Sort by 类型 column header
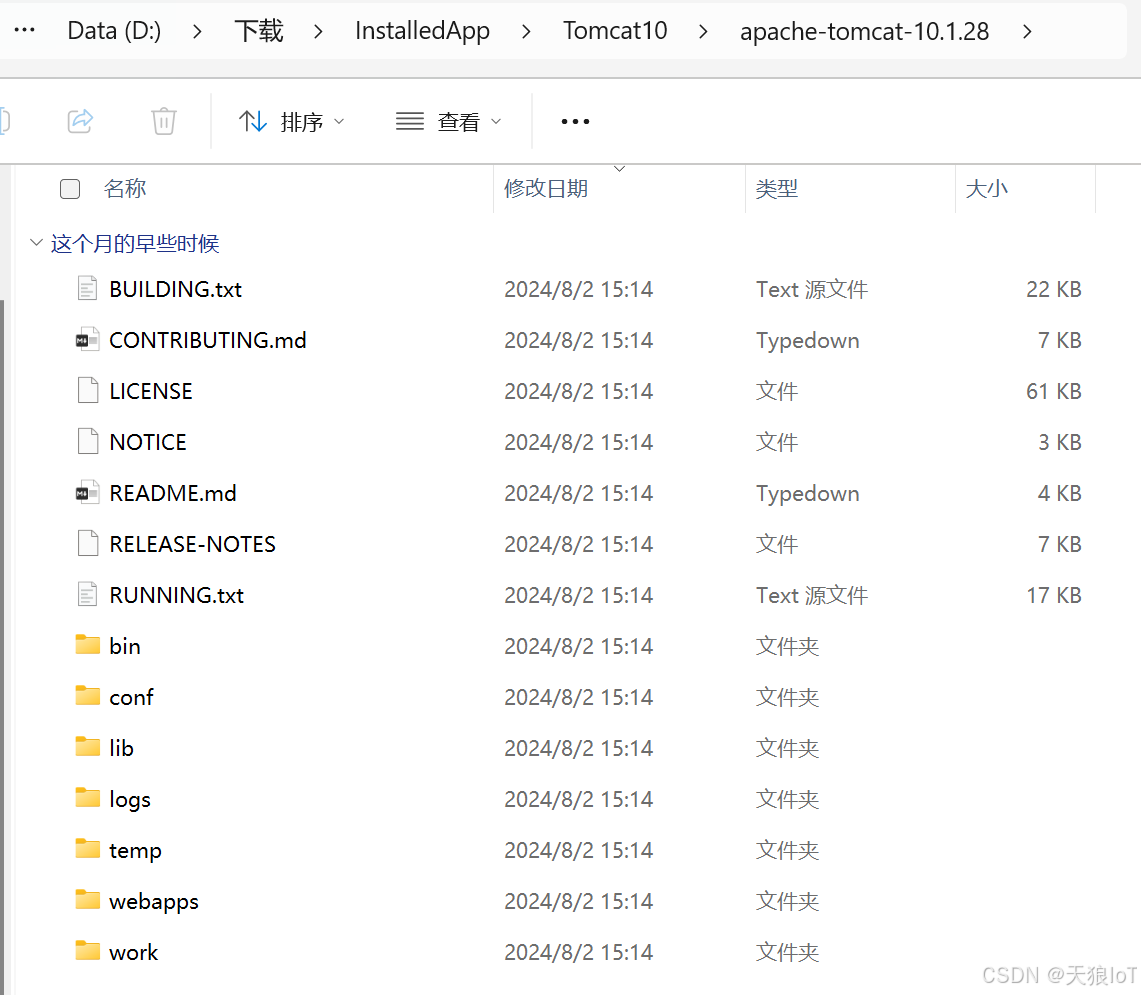 [x=776, y=189]
